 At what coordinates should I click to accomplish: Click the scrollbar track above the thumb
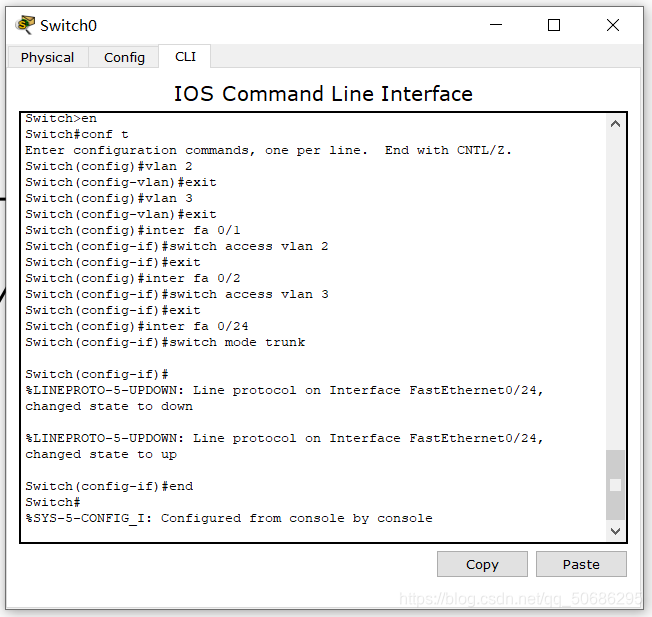pos(615,291)
